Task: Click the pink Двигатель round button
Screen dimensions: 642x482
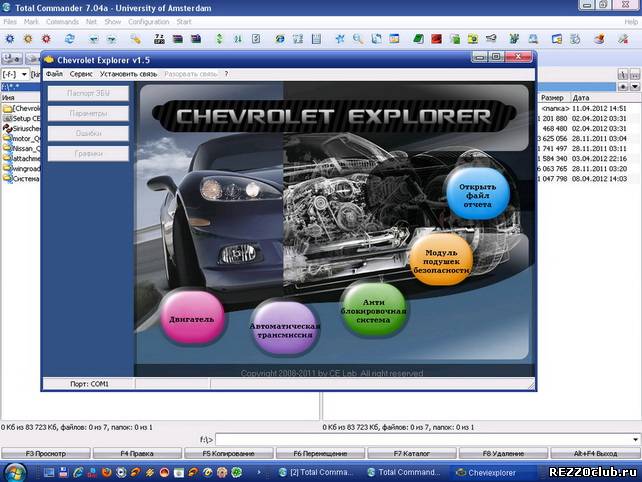Action: (192, 316)
